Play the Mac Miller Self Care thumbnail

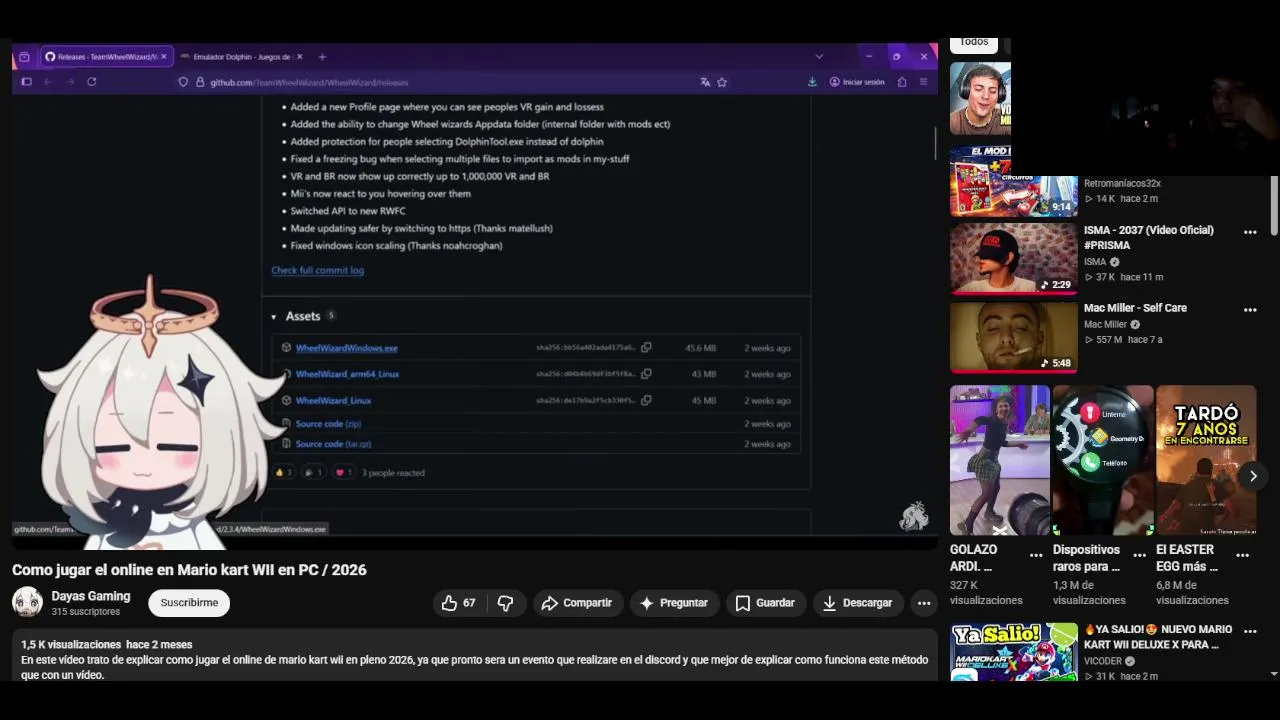point(1013,337)
